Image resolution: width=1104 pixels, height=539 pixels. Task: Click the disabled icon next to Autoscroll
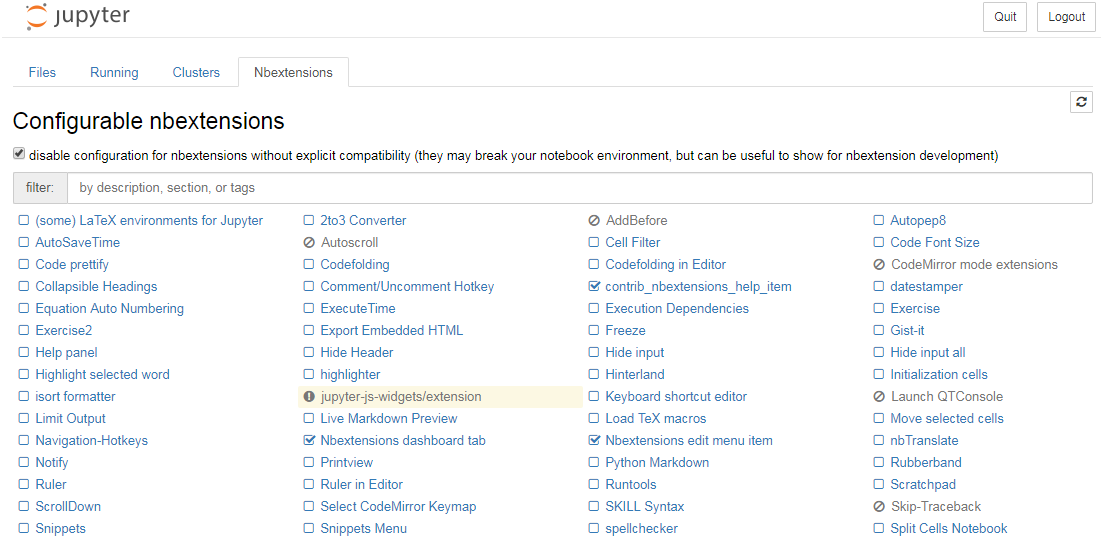point(309,243)
